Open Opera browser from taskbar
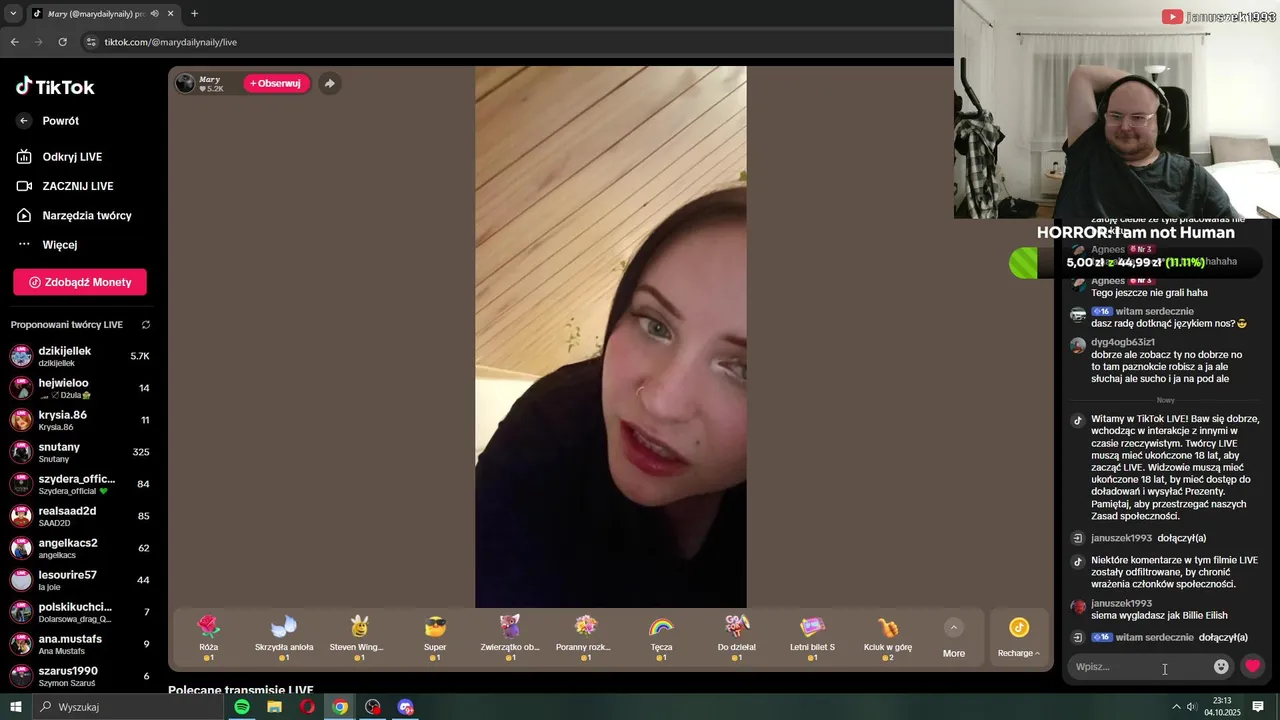Viewport: 1280px width, 720px height. click(x=307, y=707)
